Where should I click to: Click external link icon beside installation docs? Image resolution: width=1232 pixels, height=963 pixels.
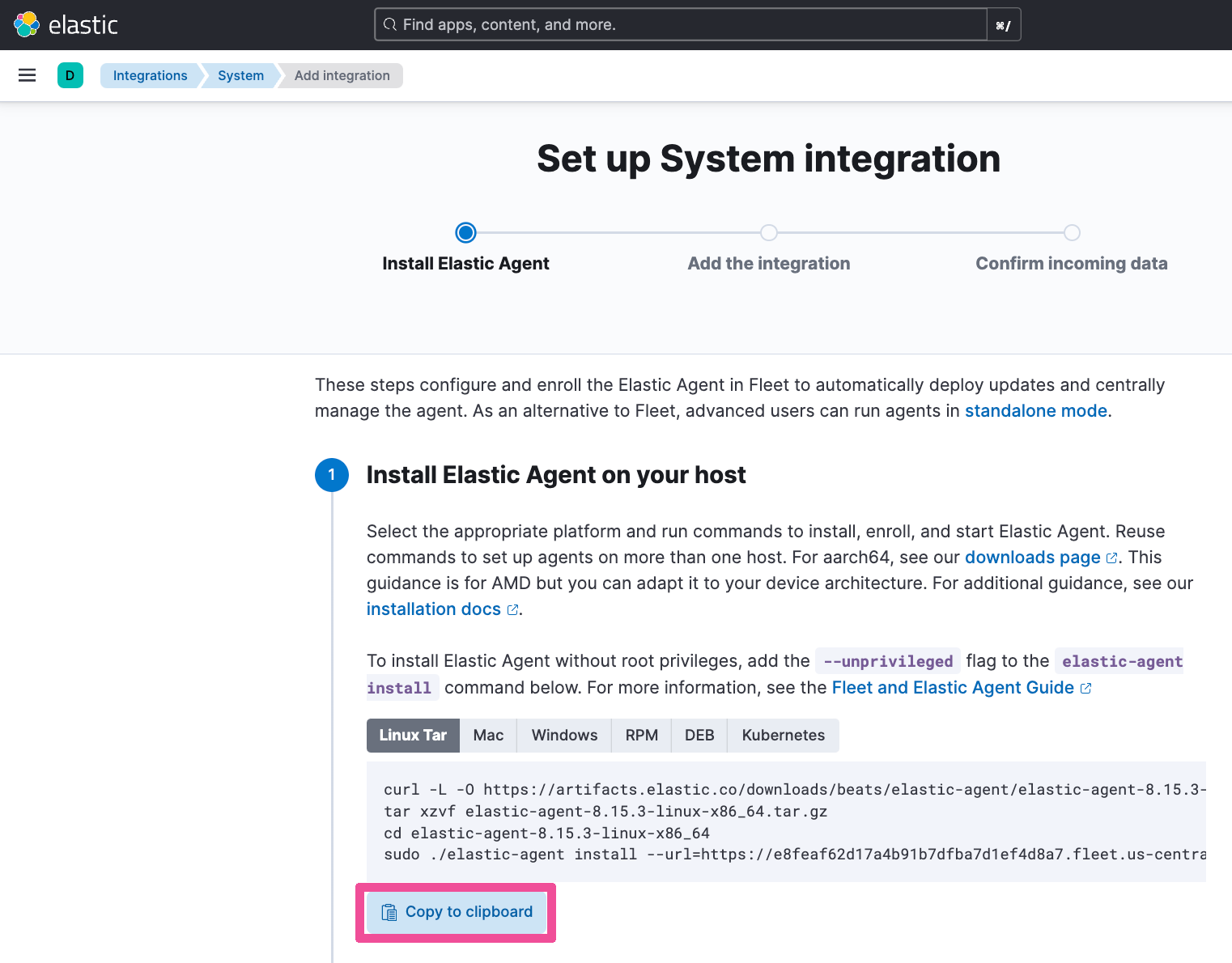coord(512,610)
